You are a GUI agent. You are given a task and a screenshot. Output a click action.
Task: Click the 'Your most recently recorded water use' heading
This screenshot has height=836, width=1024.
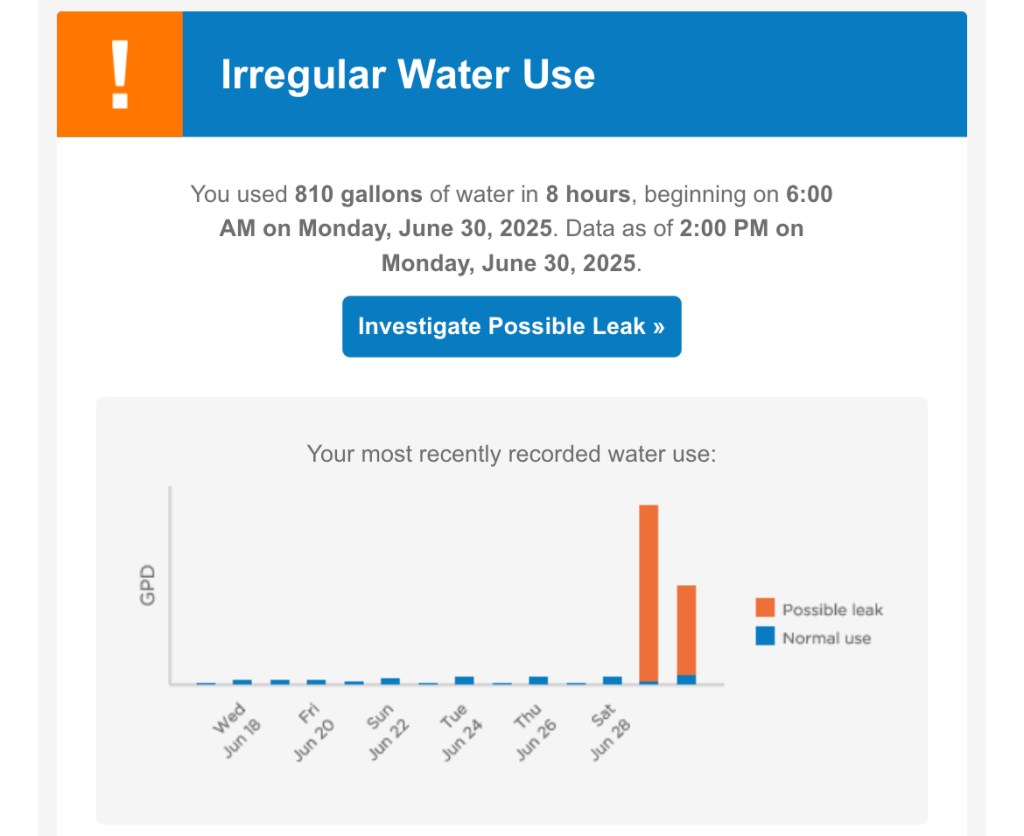(511, 454)
